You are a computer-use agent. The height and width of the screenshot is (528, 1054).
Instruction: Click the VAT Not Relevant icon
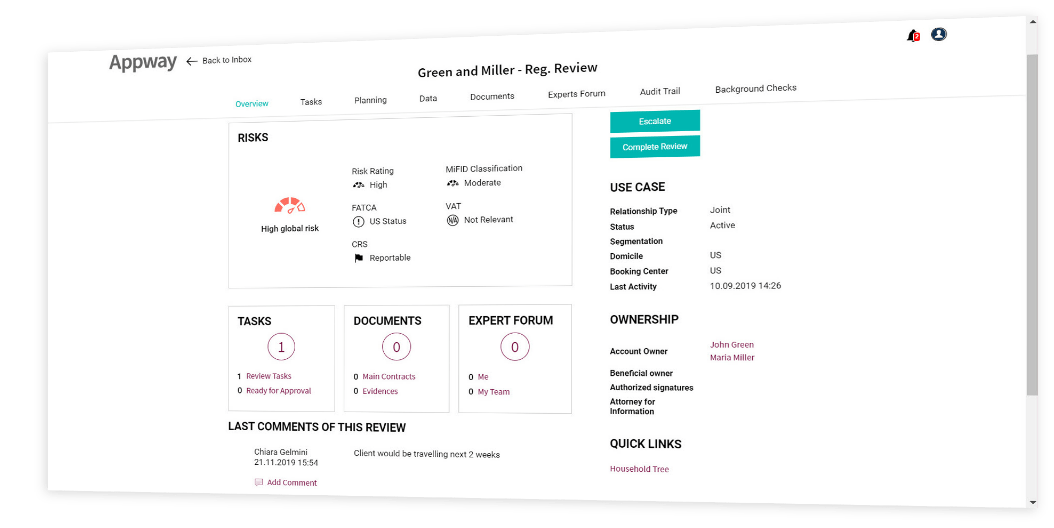[x=452, y=220]
